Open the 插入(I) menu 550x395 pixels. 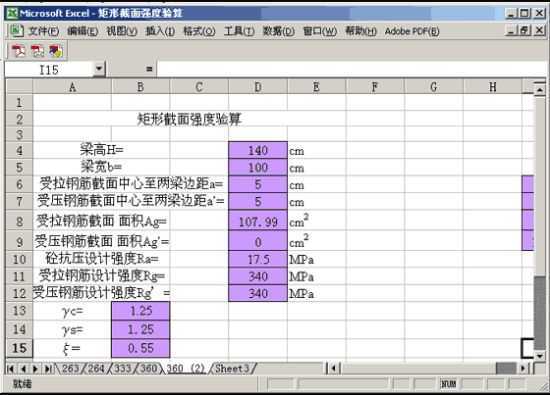coord(160,32)
